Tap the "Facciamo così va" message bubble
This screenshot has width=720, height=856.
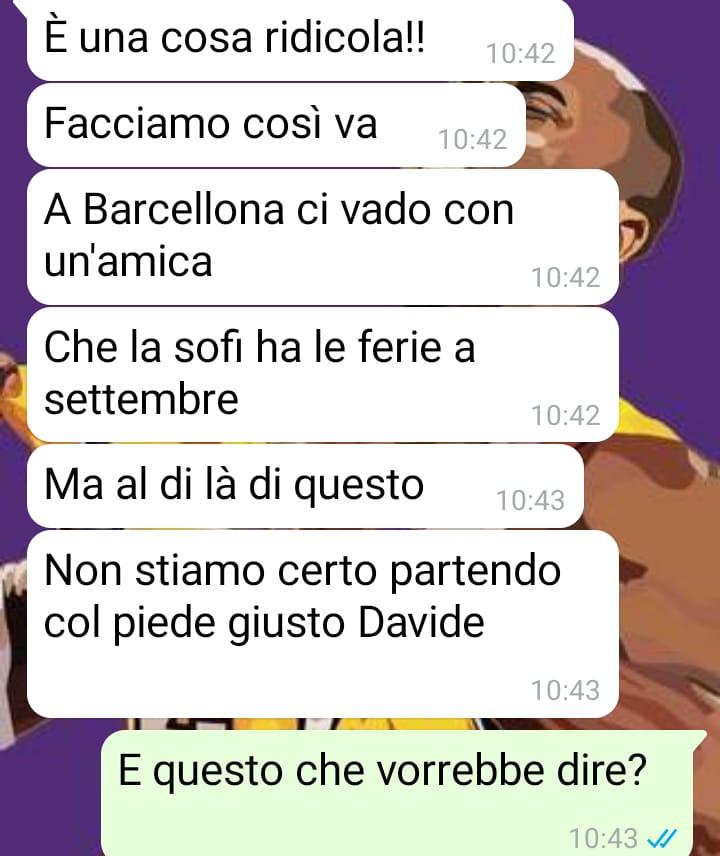tap(276, 125)
